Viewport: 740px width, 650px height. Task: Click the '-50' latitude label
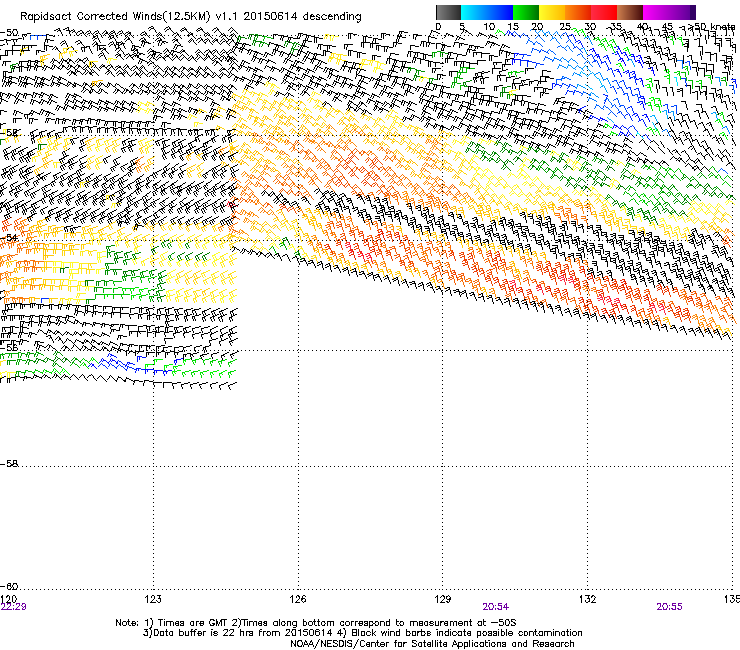9,33
